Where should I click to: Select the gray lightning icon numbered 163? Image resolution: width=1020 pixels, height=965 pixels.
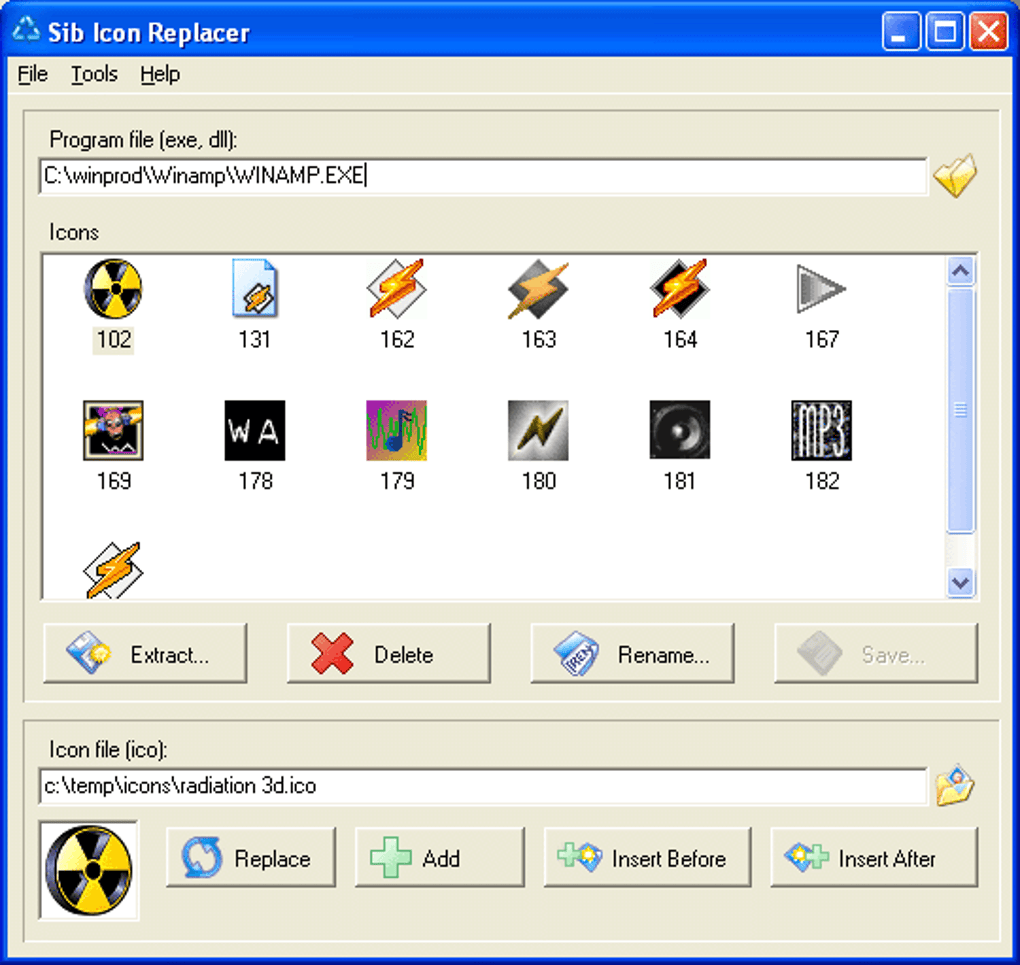tap(539, 289)
